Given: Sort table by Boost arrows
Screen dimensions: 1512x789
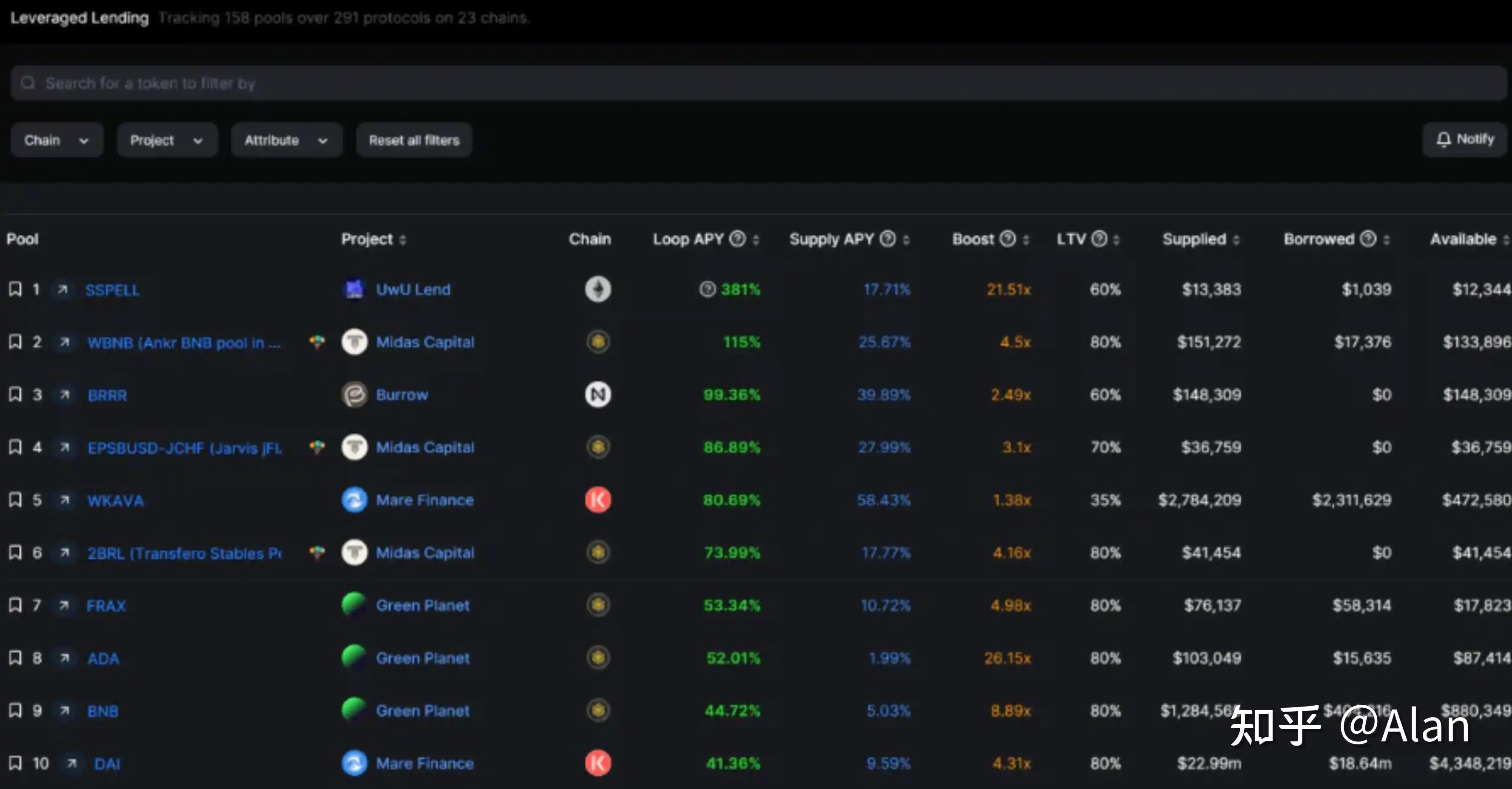Looking at the screenshot, I should (1026, 240).
